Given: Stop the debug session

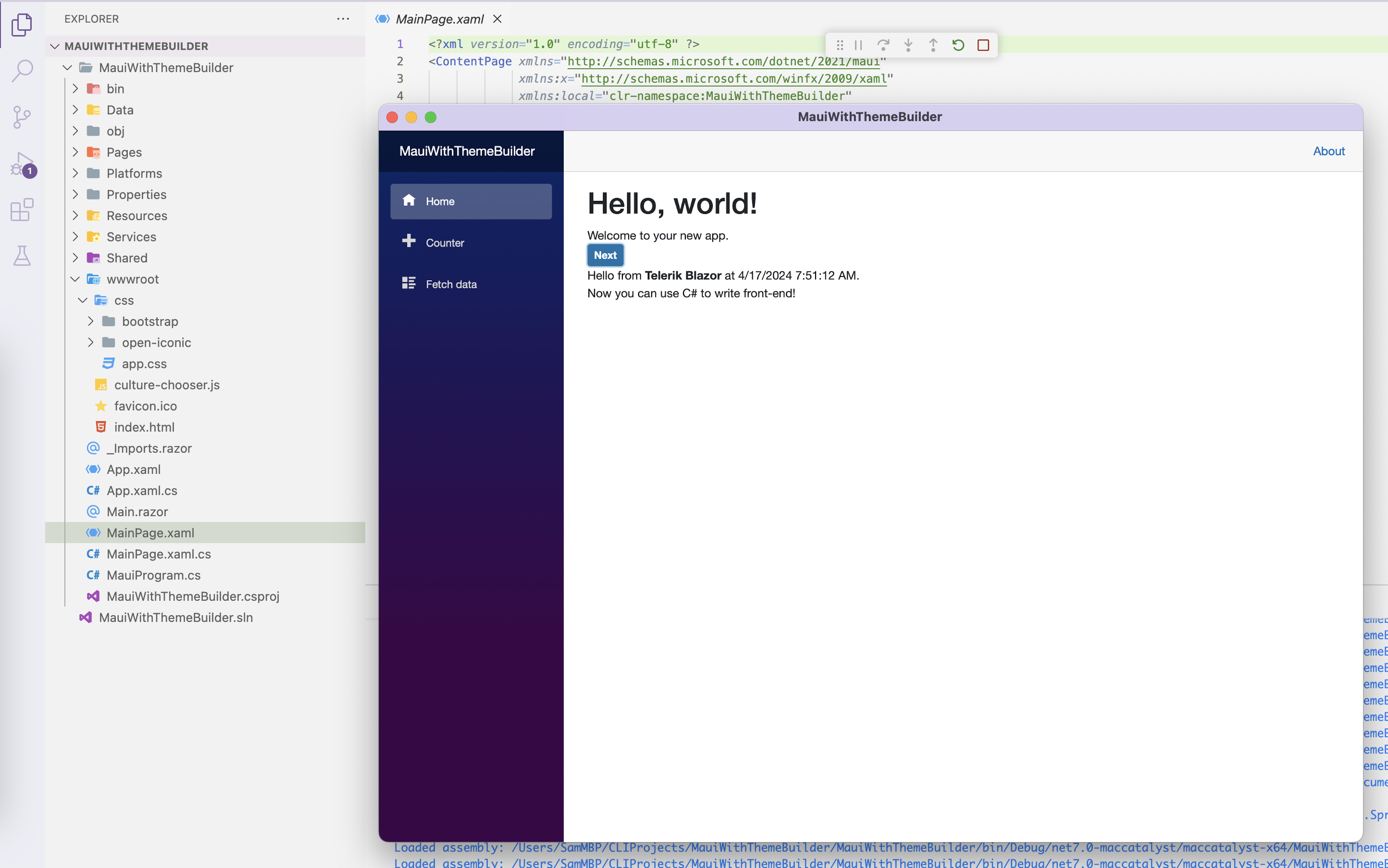Looking at the screenshot, I should [x=983, y=45].
